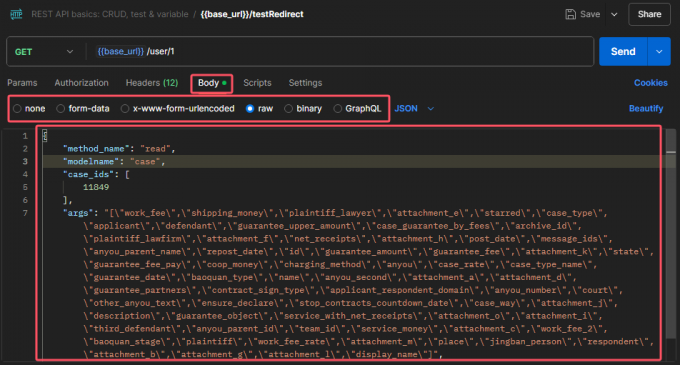
Task: Click the {{base_url}} variable in URL
Action: (121, 52)
